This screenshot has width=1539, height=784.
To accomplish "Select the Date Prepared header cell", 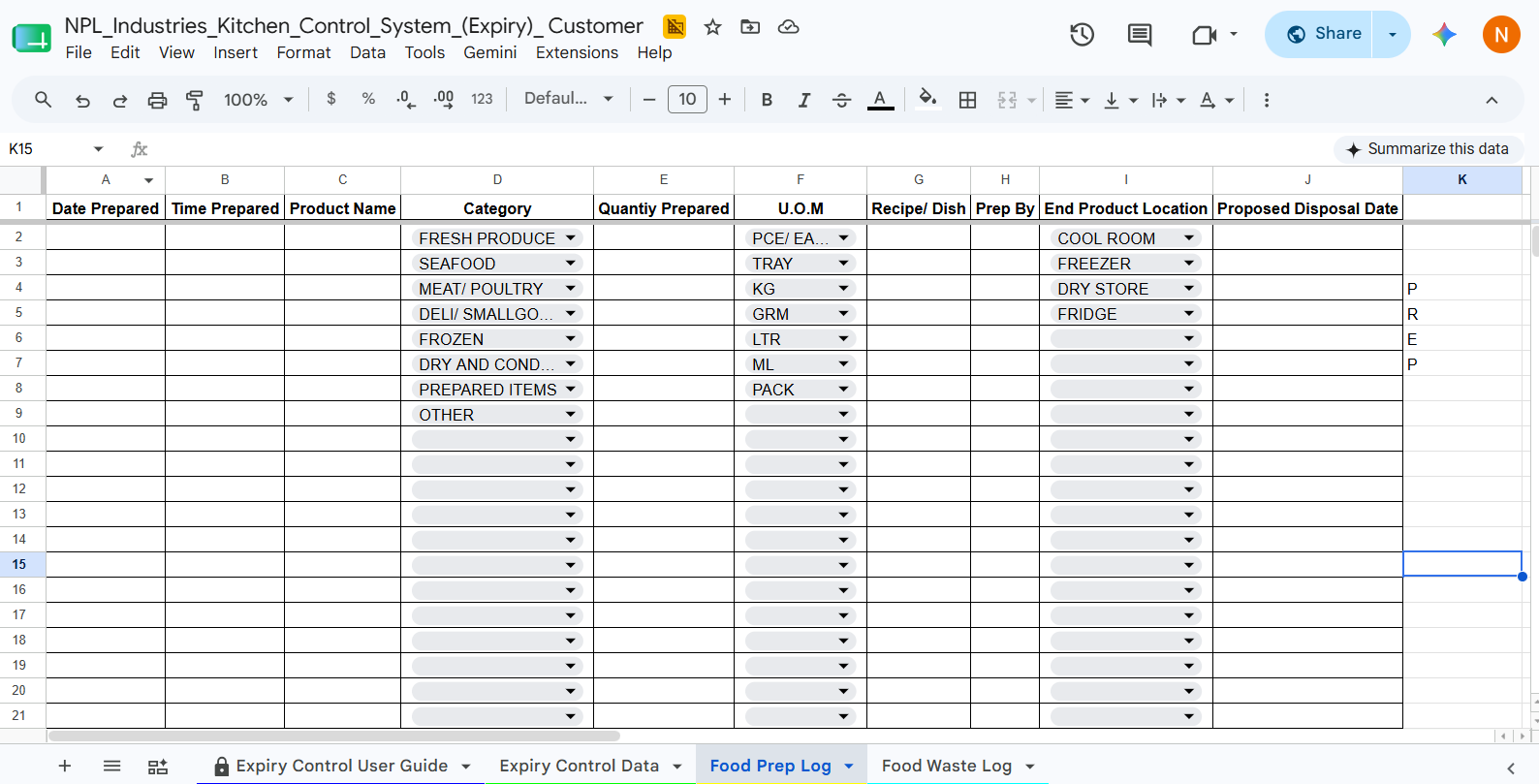I will (x=106, y=208).
